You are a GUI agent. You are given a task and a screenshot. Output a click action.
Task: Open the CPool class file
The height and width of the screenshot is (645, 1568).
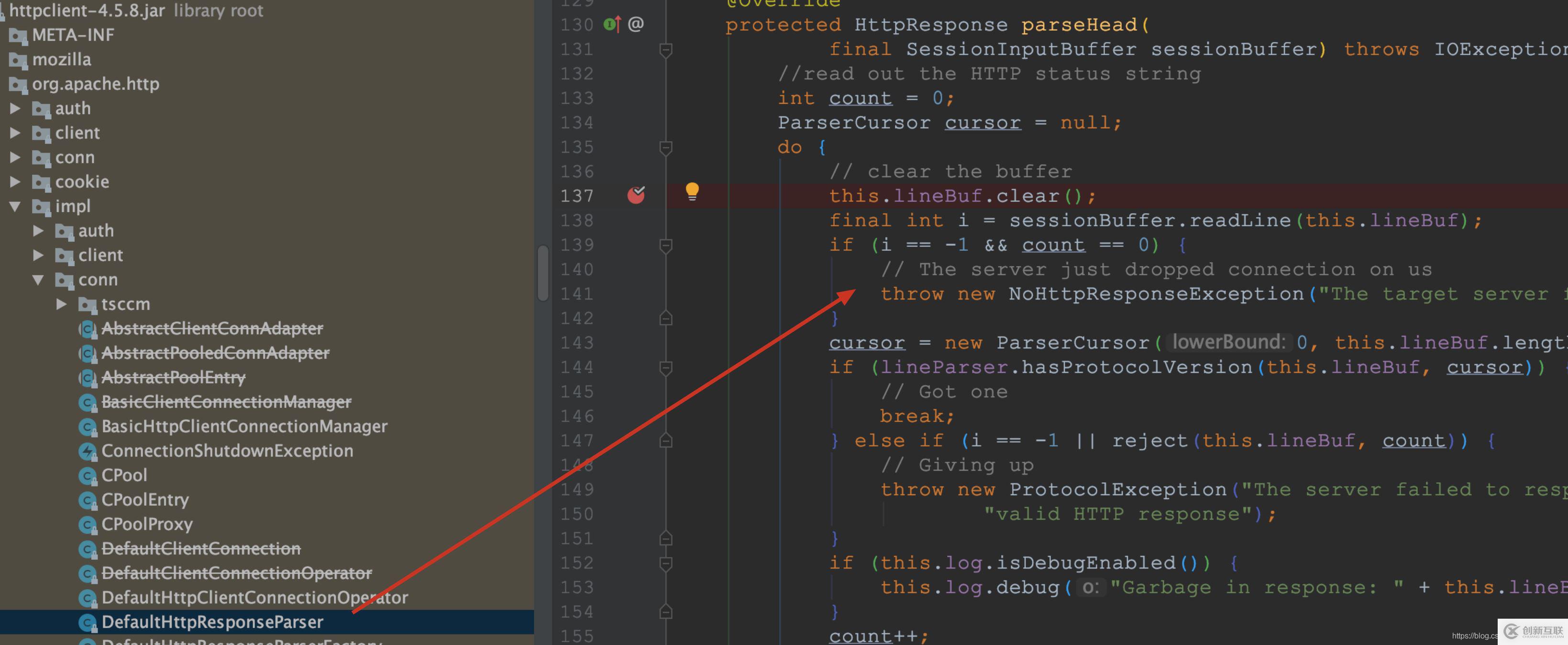click(x=123, y=475)
